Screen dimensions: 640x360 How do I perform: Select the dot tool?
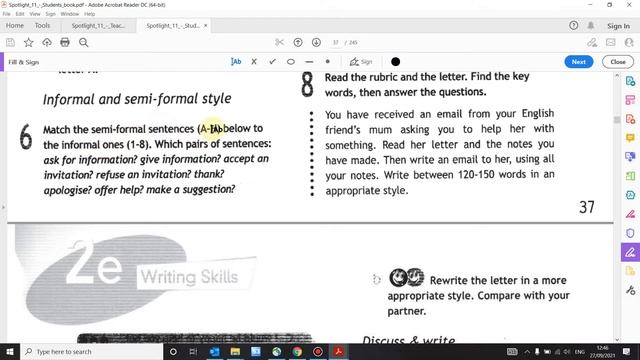pyautogui.click(x=327, y=62)
